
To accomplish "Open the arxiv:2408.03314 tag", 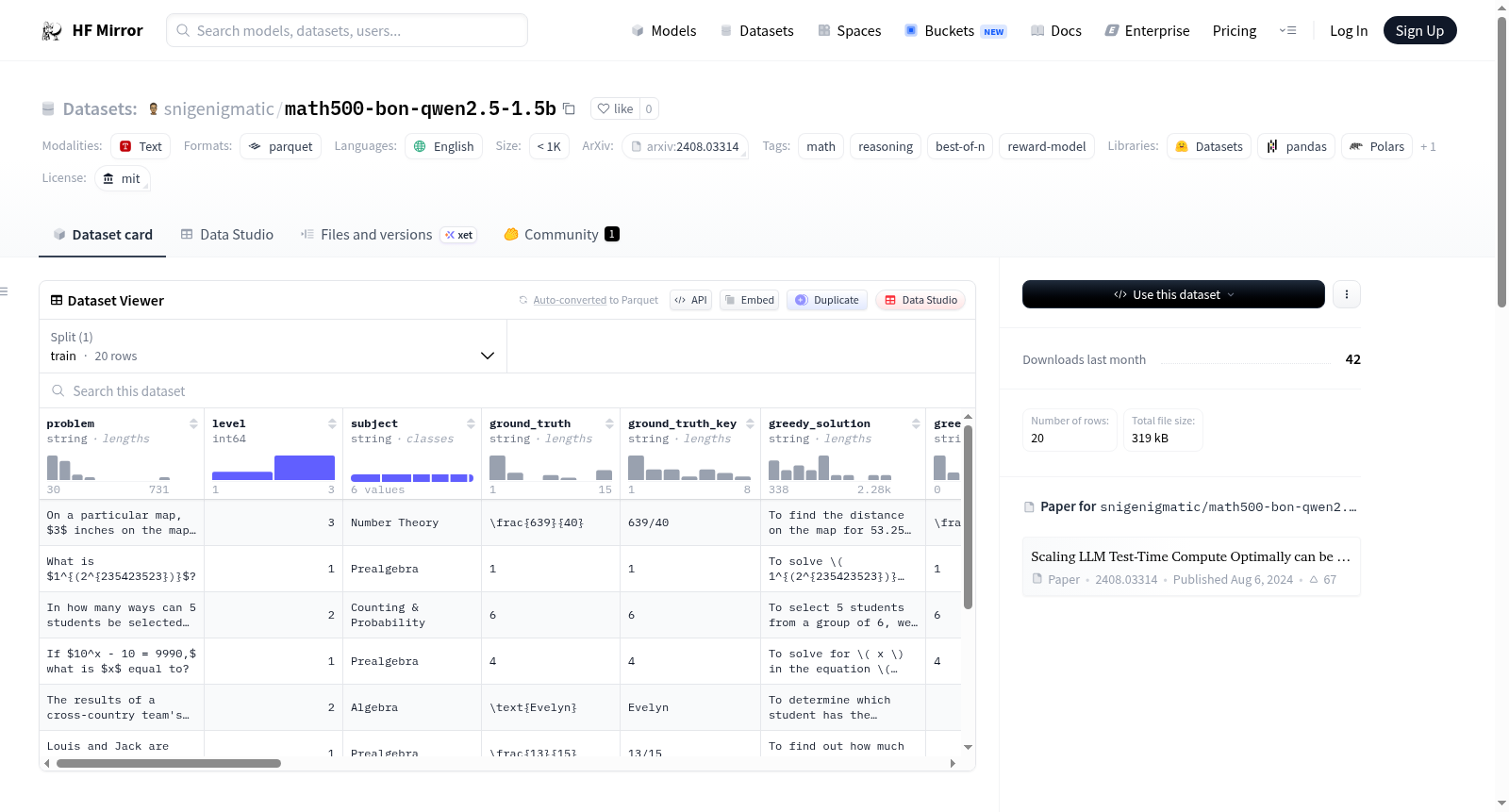I will point(685,146).
